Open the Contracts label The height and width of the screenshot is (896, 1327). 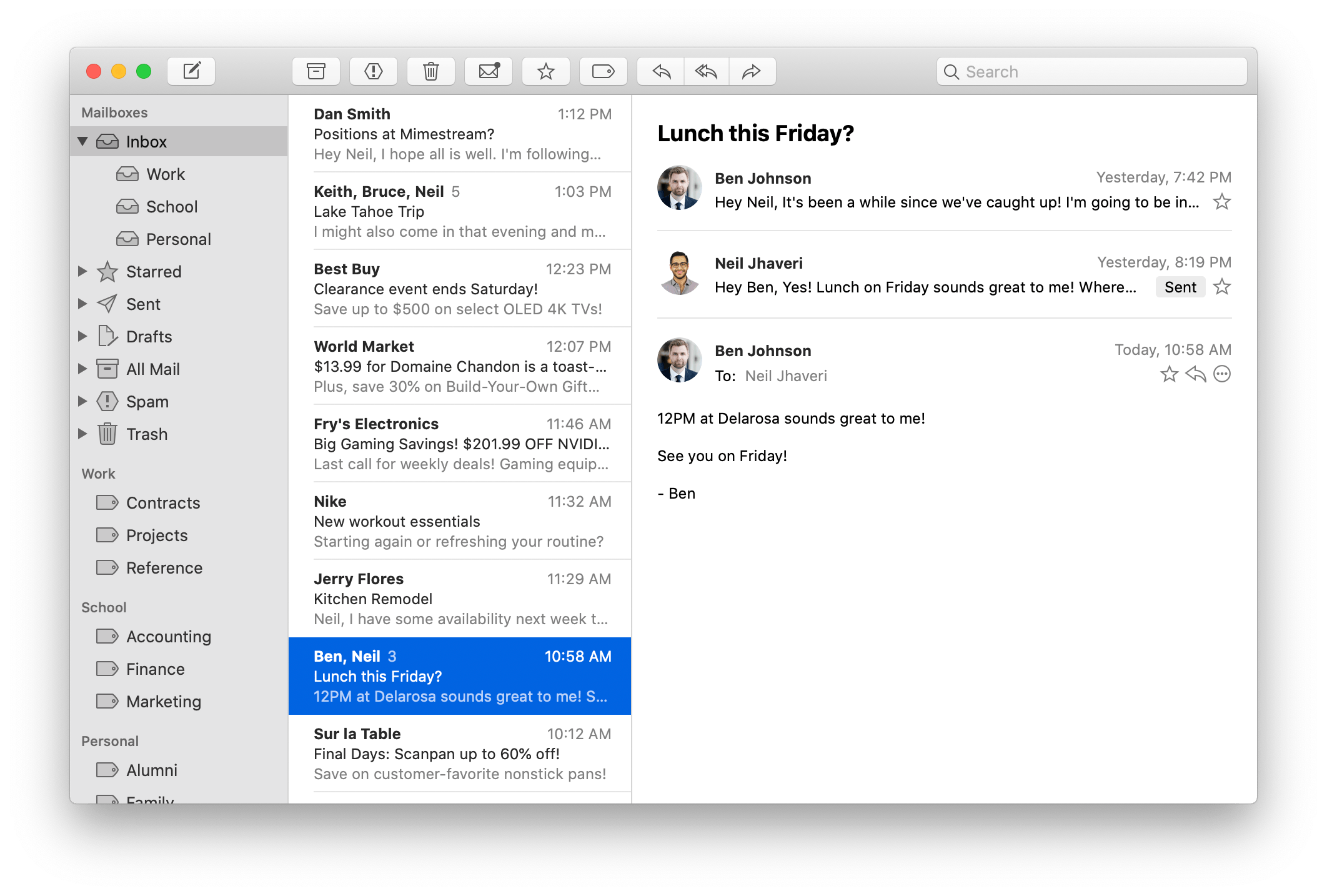(x=179, y=502)
